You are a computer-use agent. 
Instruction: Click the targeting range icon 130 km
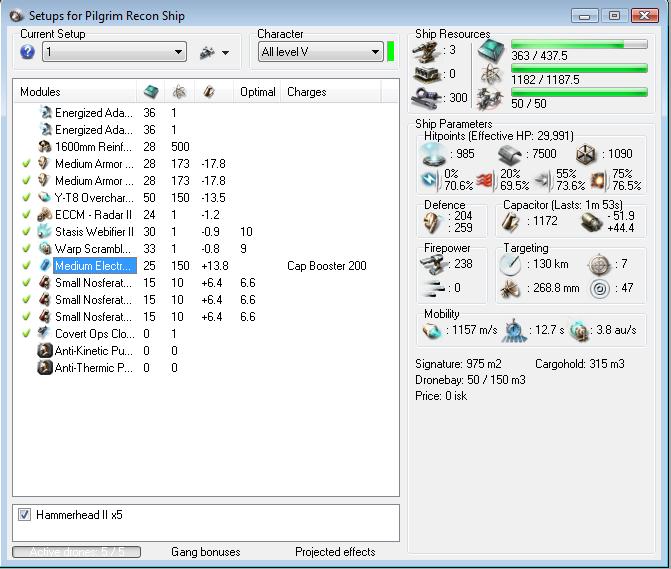point(510,264)
